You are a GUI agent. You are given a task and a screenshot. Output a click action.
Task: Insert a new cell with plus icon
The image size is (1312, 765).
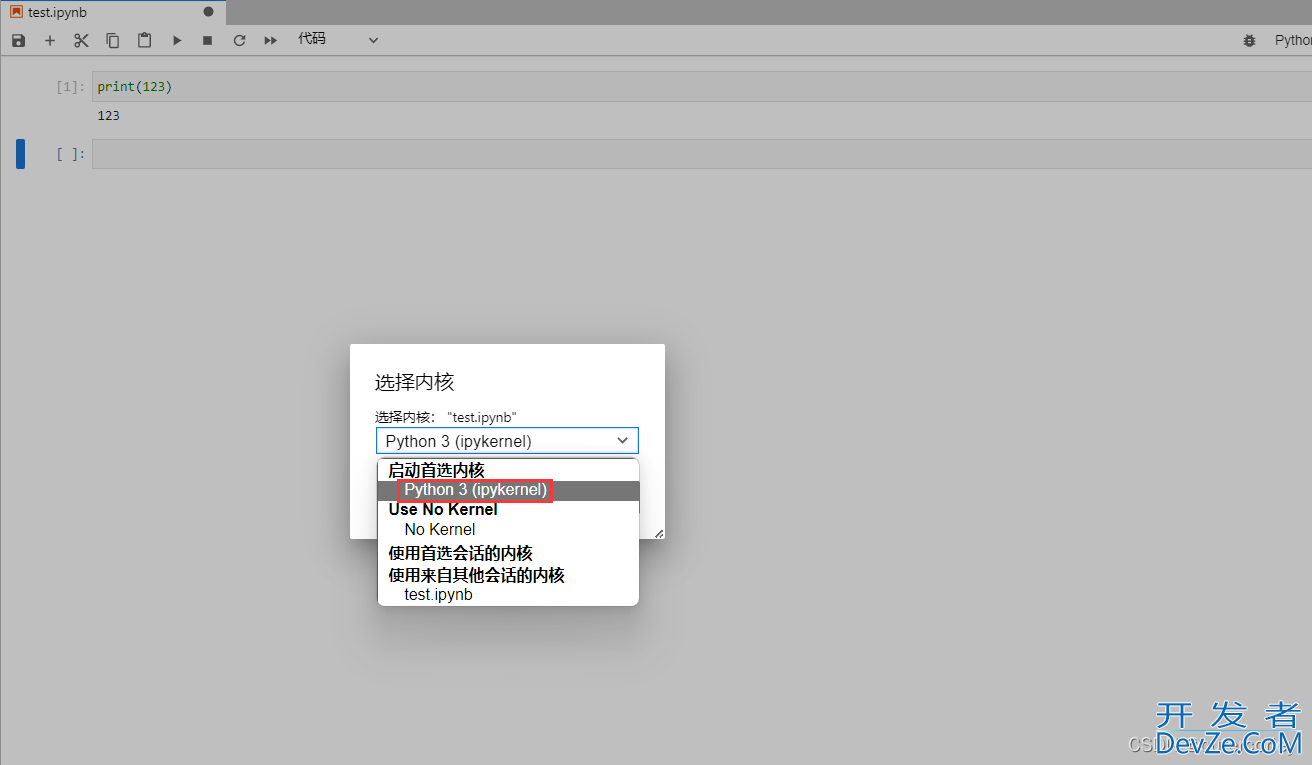pyautogui.click(x=50, y=40)
